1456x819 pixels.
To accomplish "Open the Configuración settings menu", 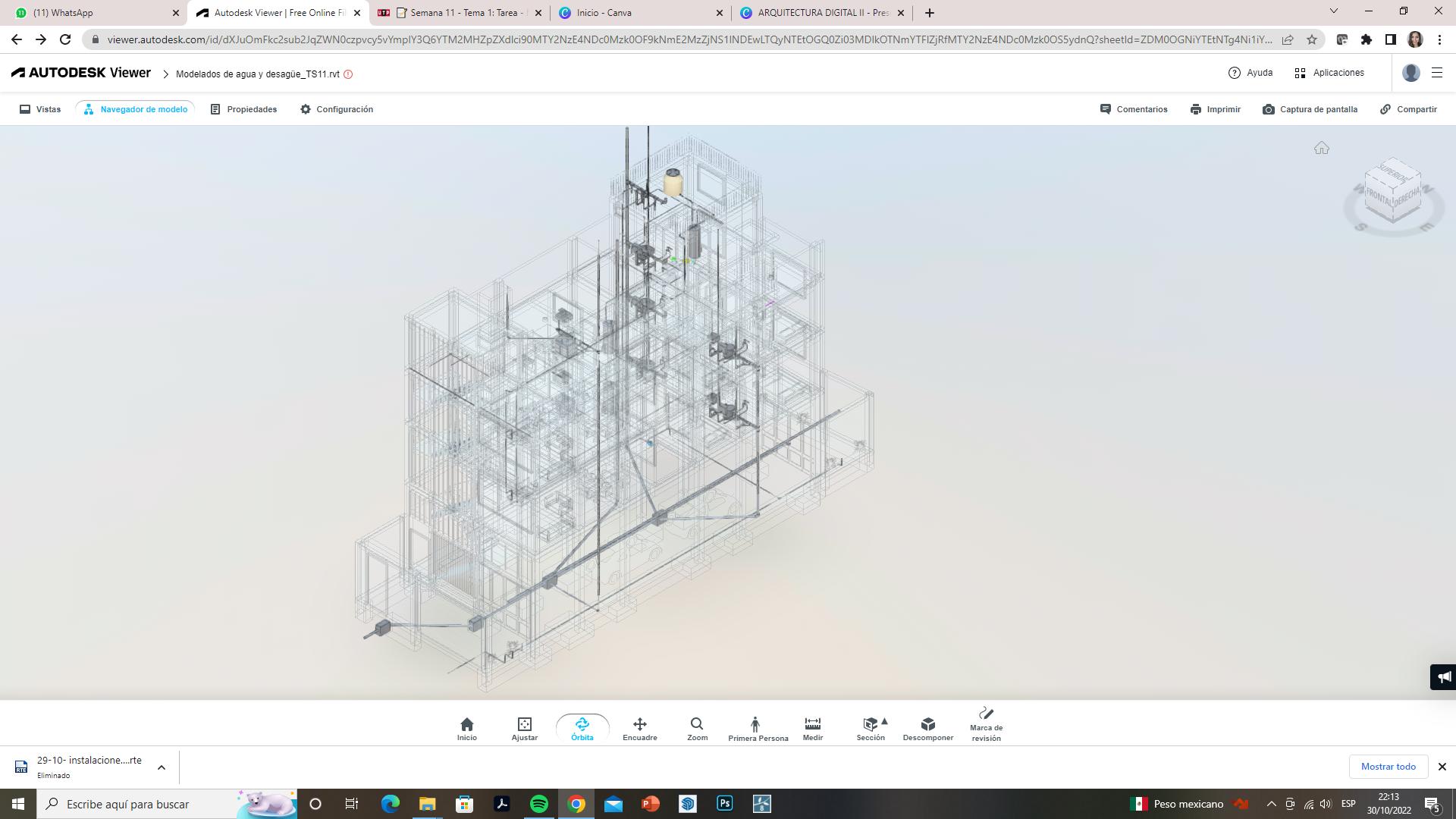I will tap(337, 109).
